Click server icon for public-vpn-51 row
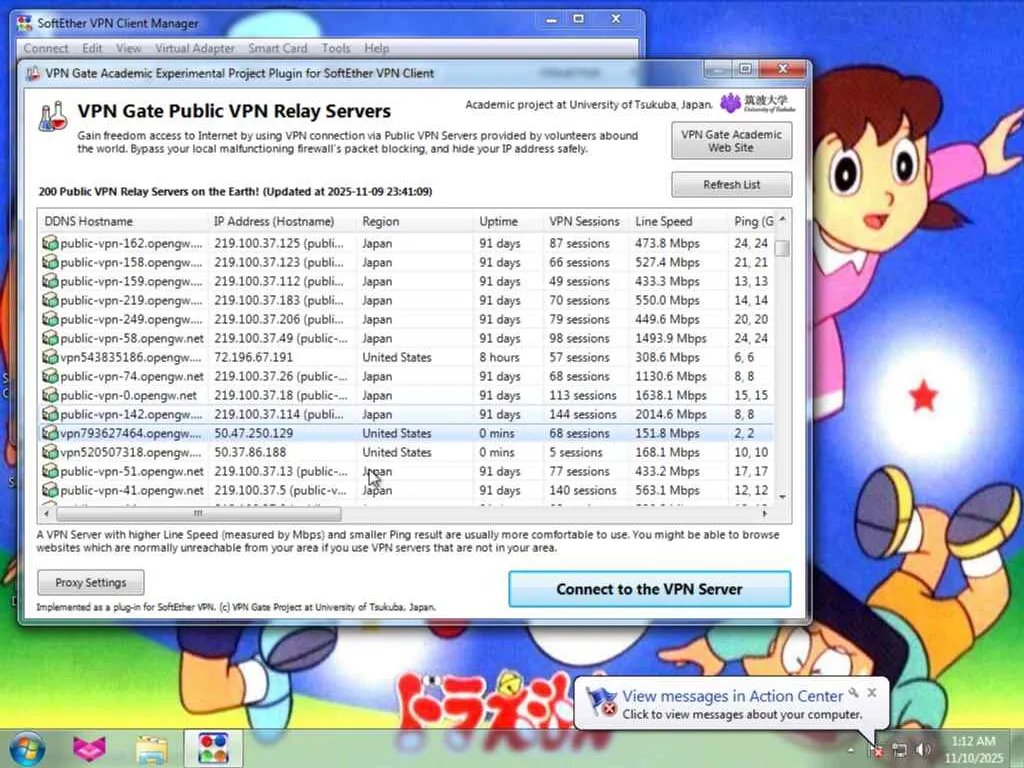The height and width of the screenshot is (768, 1024). (50, 470)
